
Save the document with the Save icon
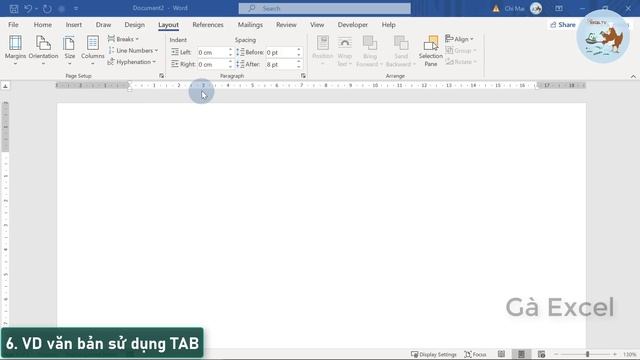pos(14,8)
